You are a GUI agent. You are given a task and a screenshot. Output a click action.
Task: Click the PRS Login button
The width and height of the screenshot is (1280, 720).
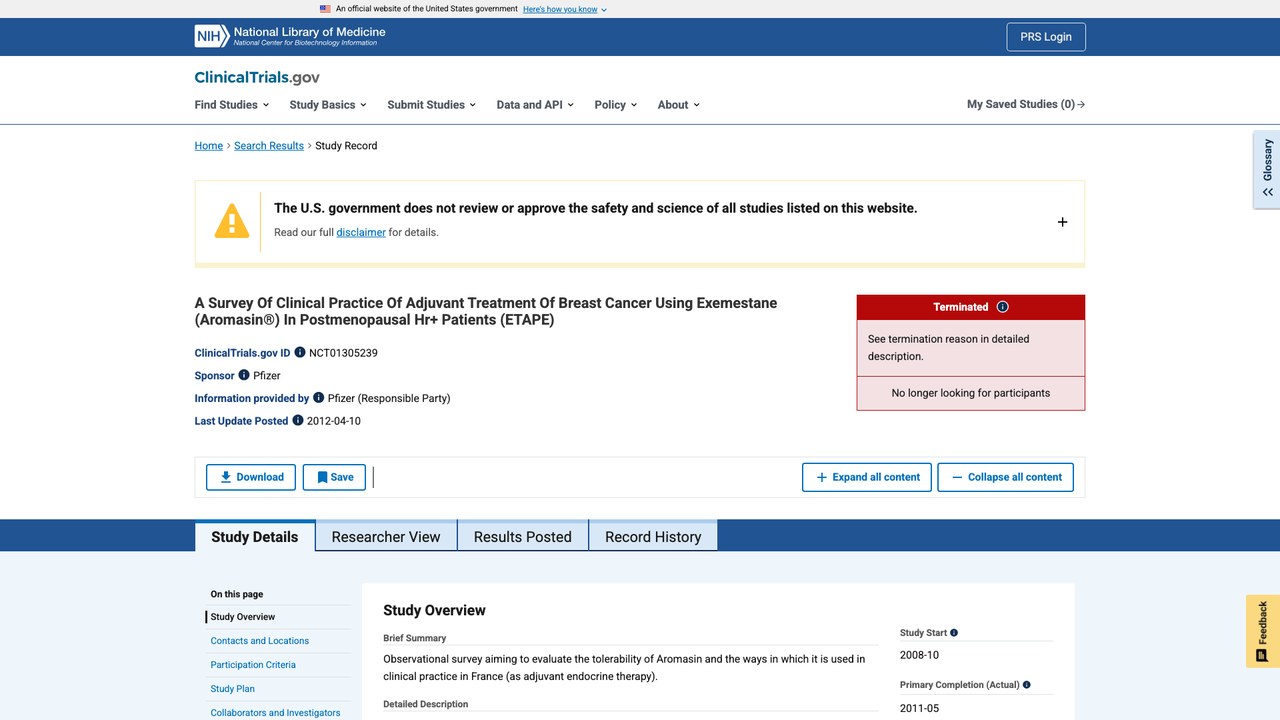pos(1046,37)
